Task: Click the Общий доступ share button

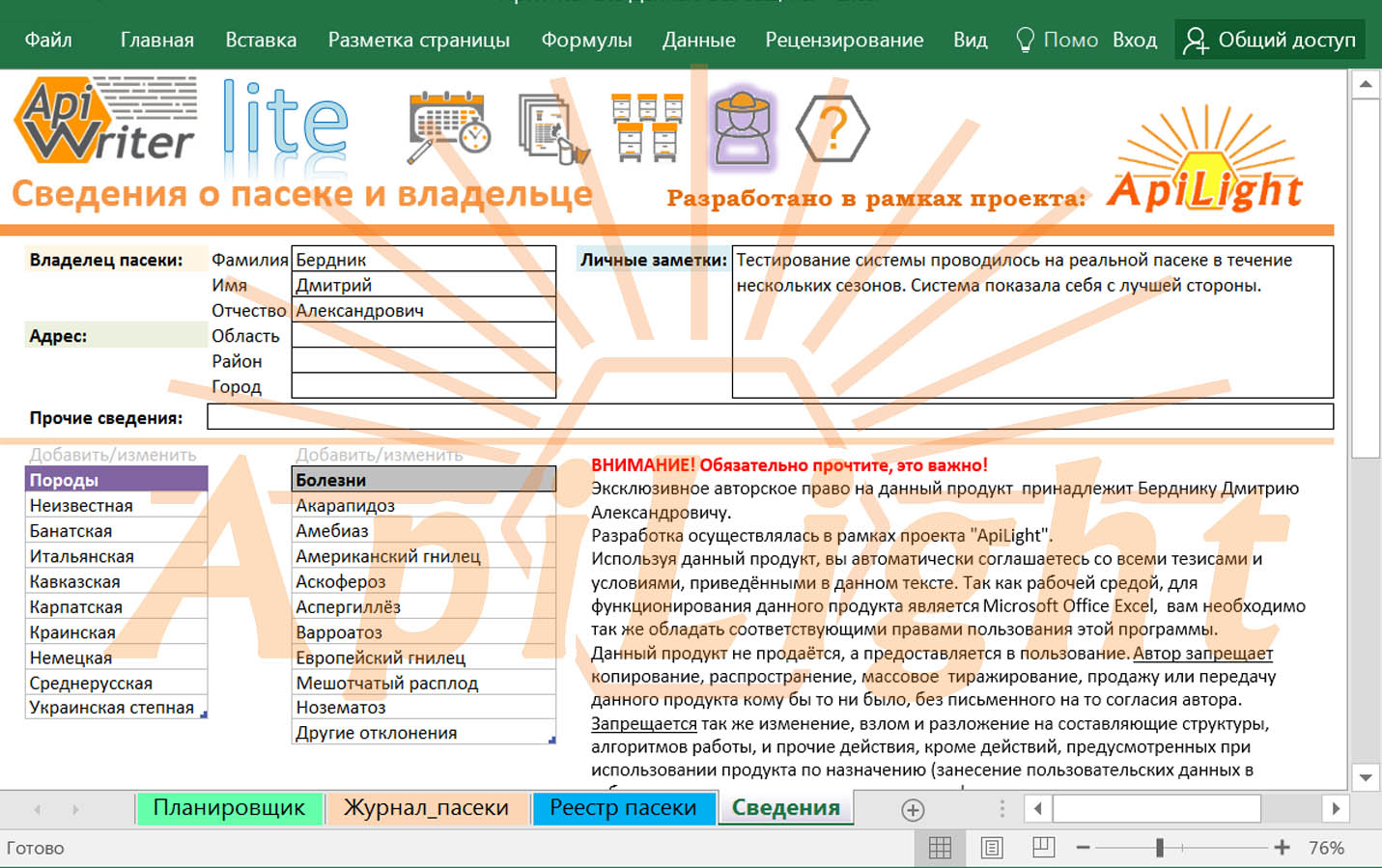Action: coord(1271,41)
